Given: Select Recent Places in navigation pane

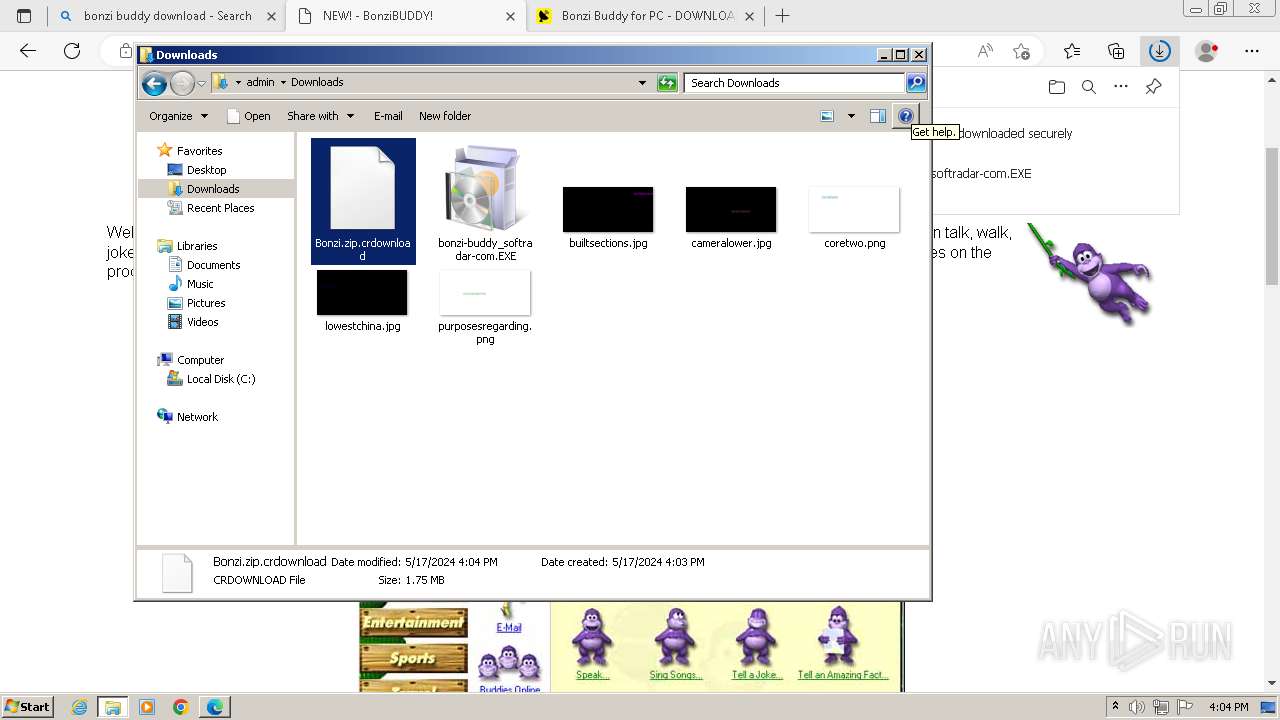Looking at the screenshot, I should coord(220,208).
